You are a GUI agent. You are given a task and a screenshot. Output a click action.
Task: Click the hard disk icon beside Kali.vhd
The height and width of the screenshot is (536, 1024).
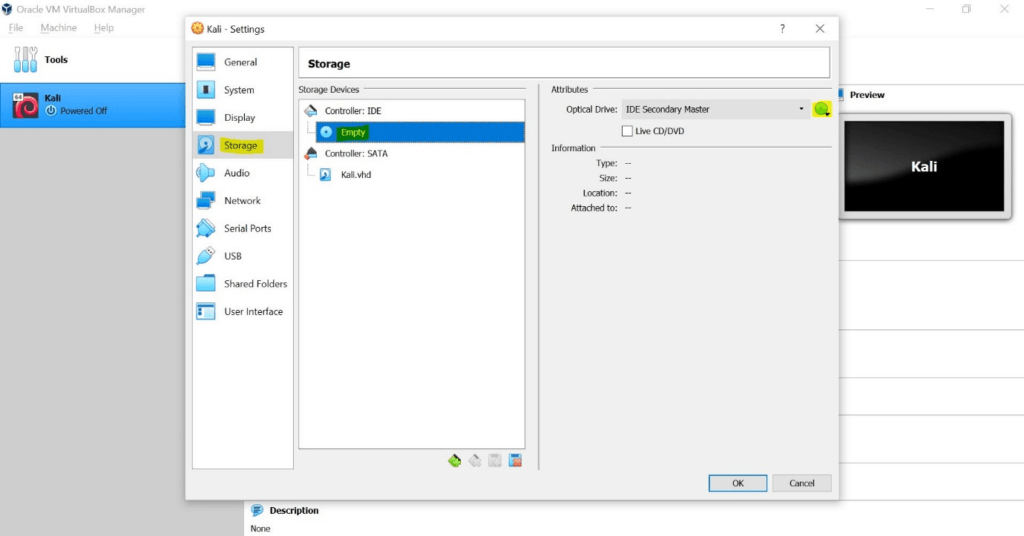[x=325, y=174]
